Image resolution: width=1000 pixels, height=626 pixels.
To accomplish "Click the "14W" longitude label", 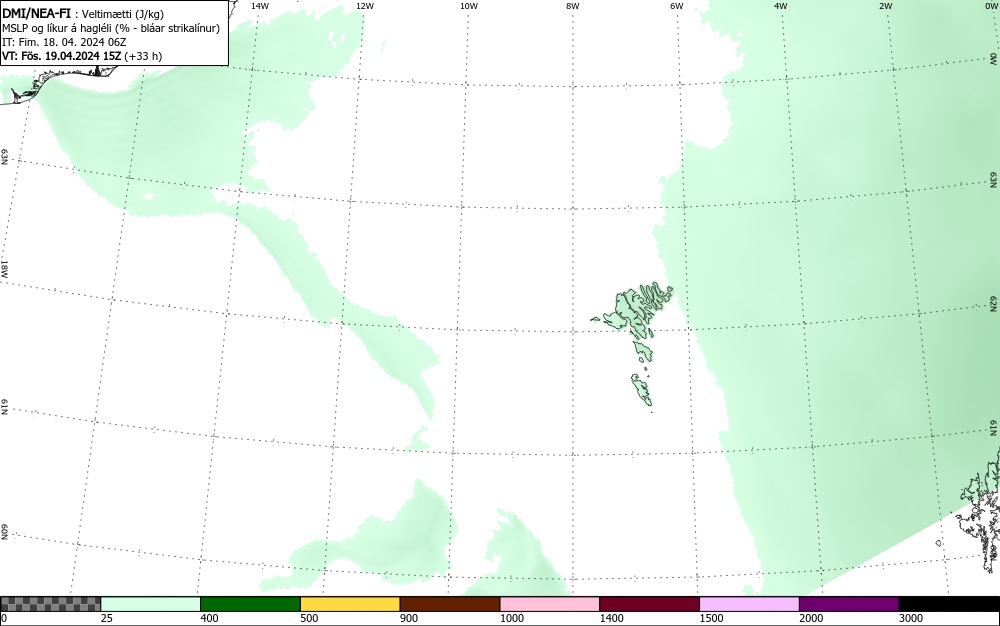I will coord(260,6).
